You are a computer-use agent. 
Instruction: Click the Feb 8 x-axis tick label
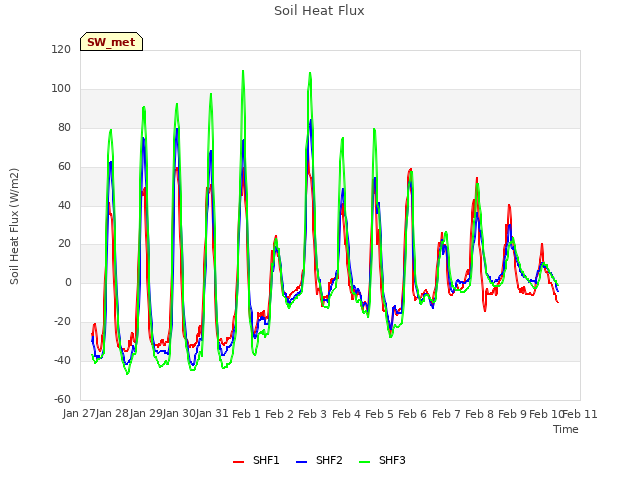(x=479, y=414)
